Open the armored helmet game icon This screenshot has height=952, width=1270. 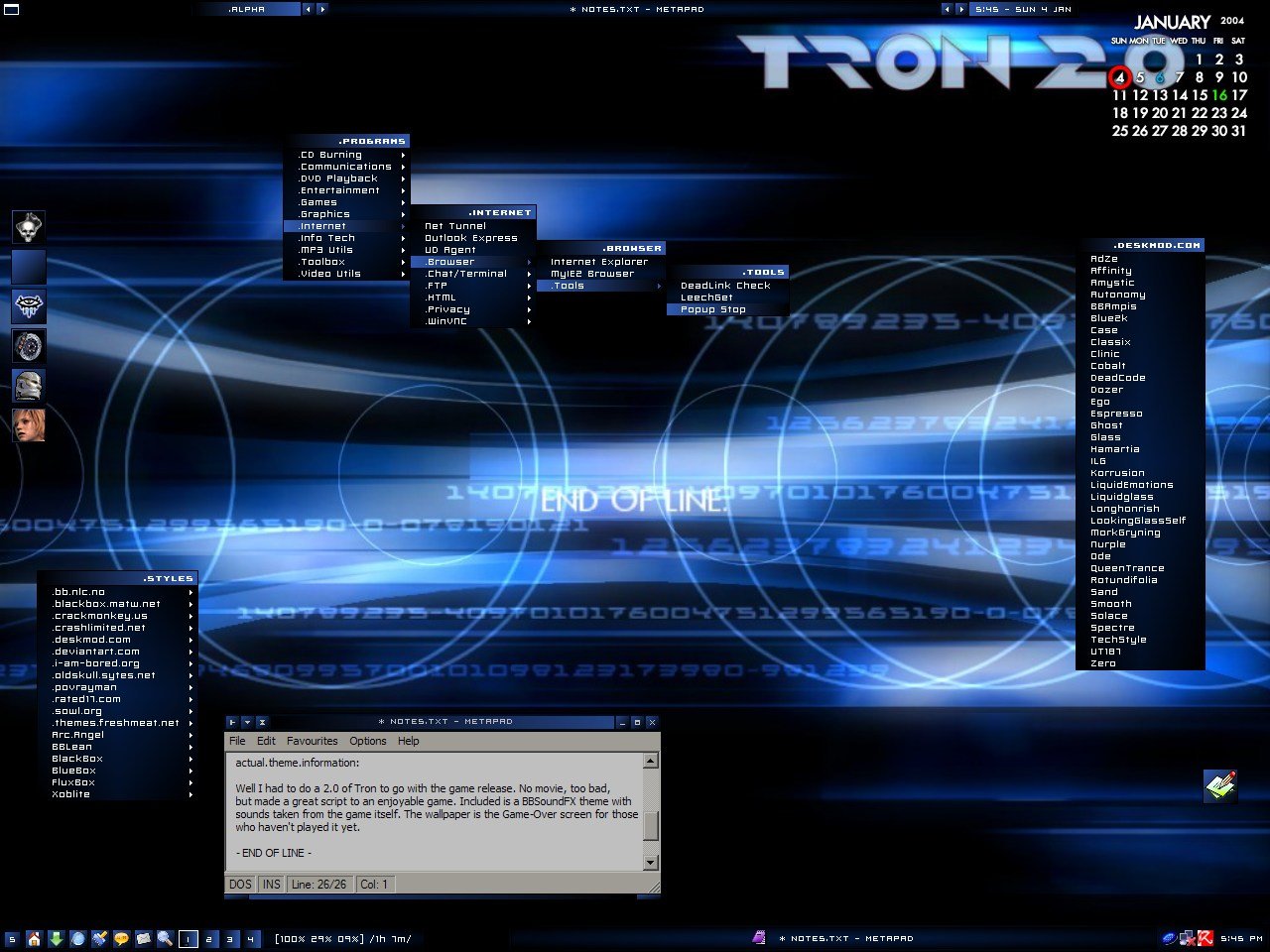click(29, 386)
